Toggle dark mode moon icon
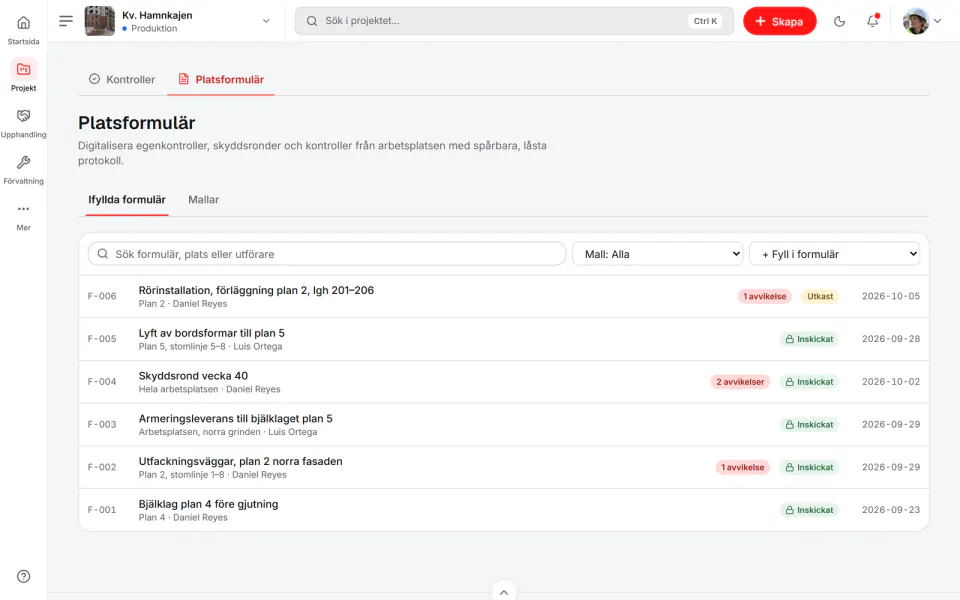The width and height of the screenshot is (960, 600). coord(839,21)
